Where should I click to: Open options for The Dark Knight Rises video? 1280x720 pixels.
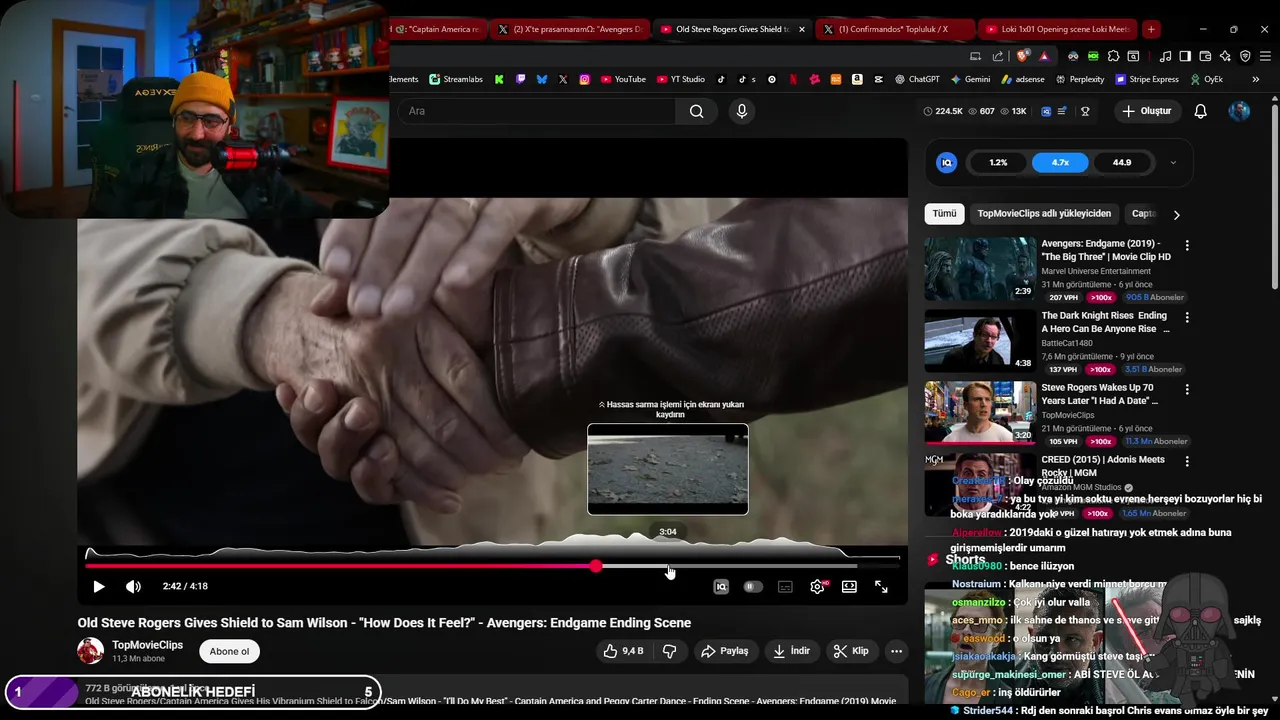(x=1187, y=317)
